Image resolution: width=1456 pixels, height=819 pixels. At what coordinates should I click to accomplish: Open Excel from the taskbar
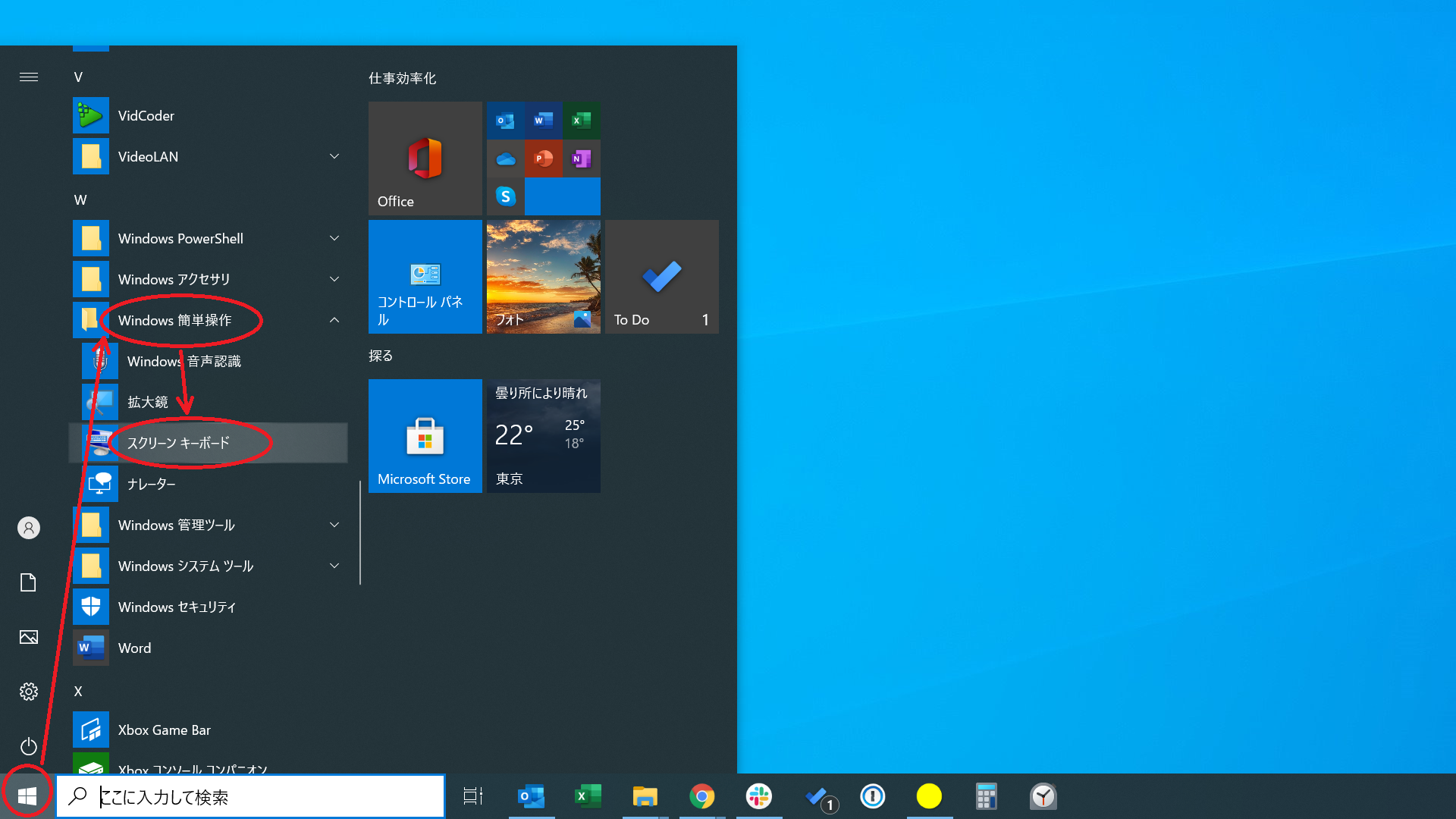(x=588, y=796)
